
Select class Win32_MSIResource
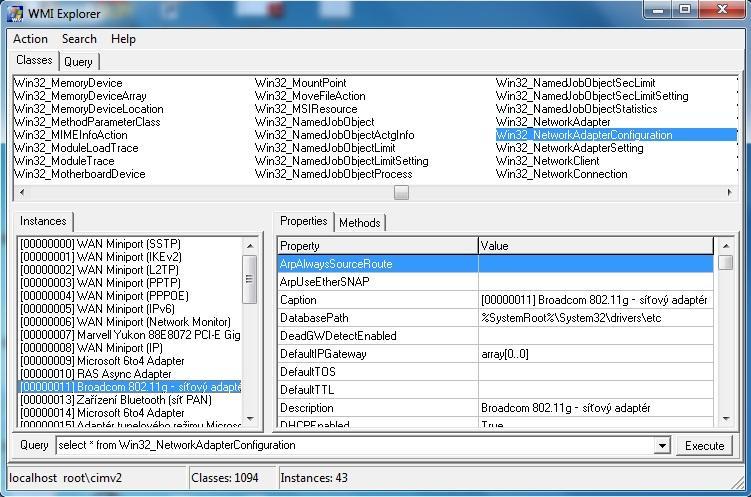click(x=306, y=109)
